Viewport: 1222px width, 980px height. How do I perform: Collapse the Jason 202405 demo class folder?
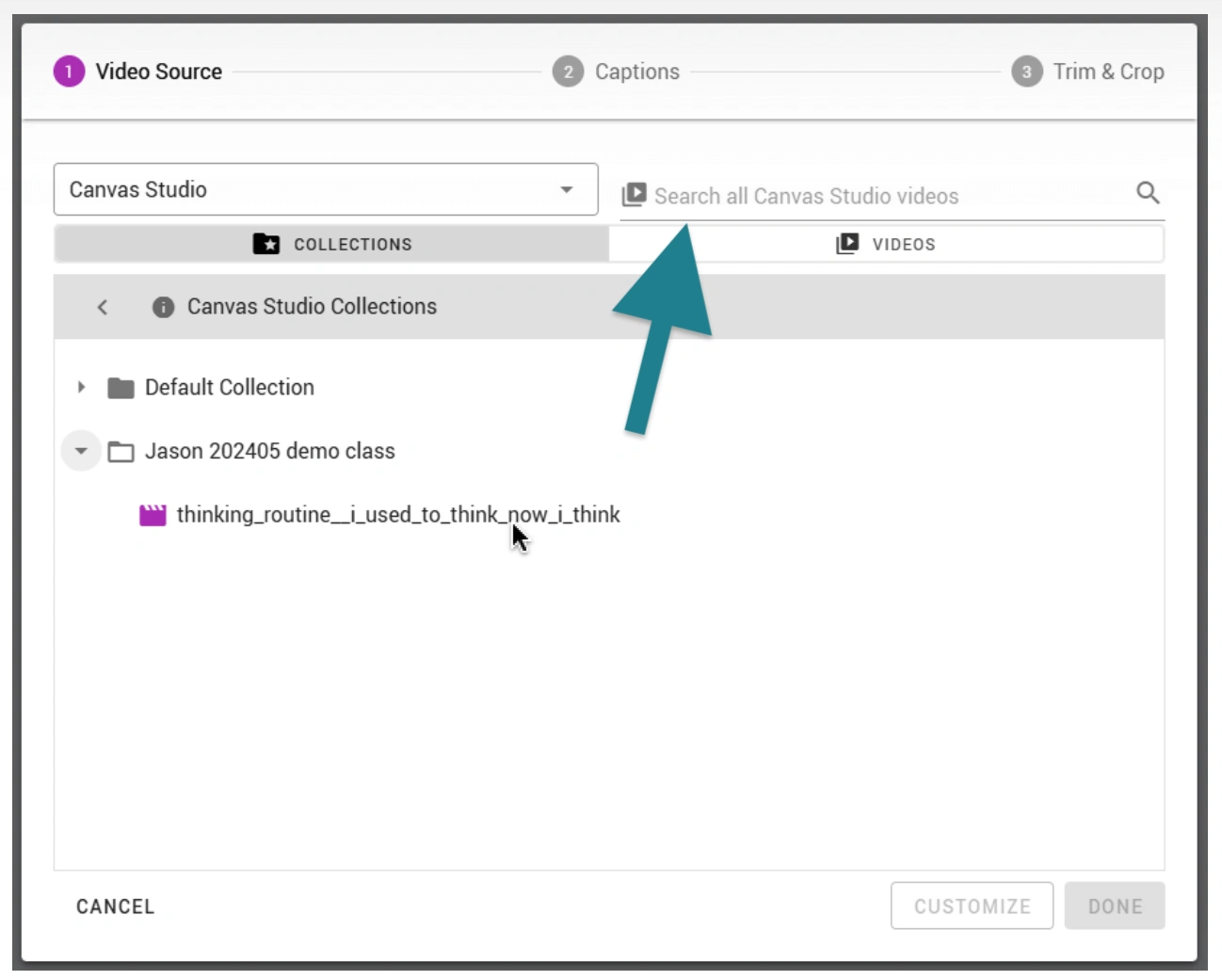coord(81,451)
